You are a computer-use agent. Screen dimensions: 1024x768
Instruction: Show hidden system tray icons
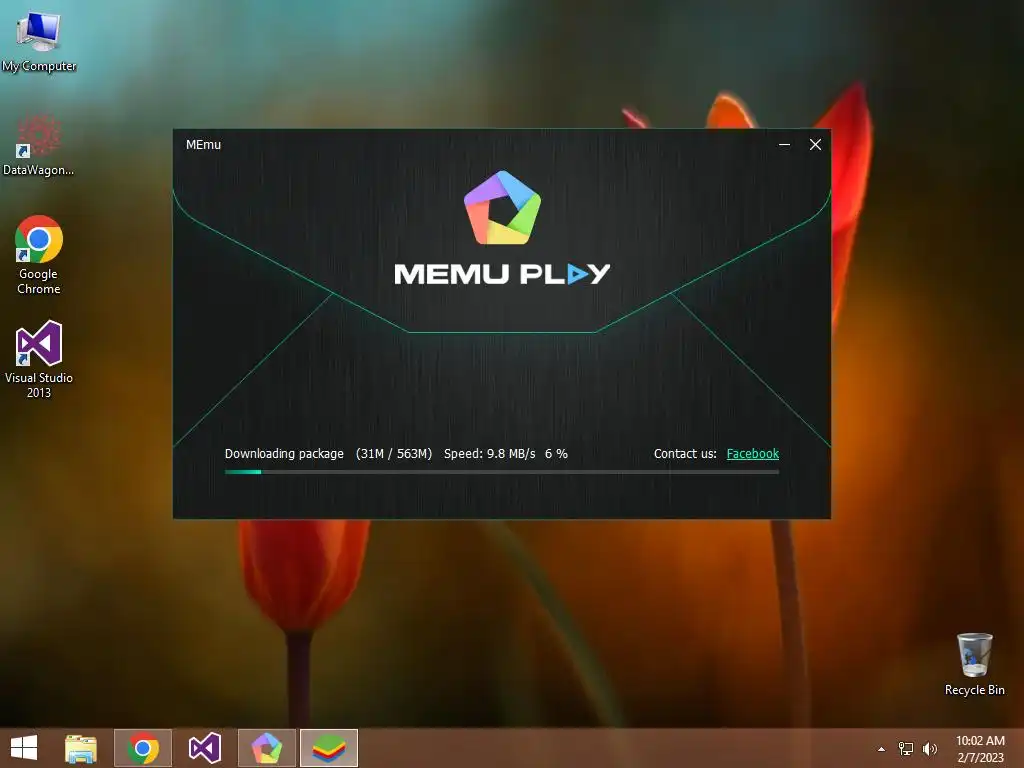(x=882, y=749)
